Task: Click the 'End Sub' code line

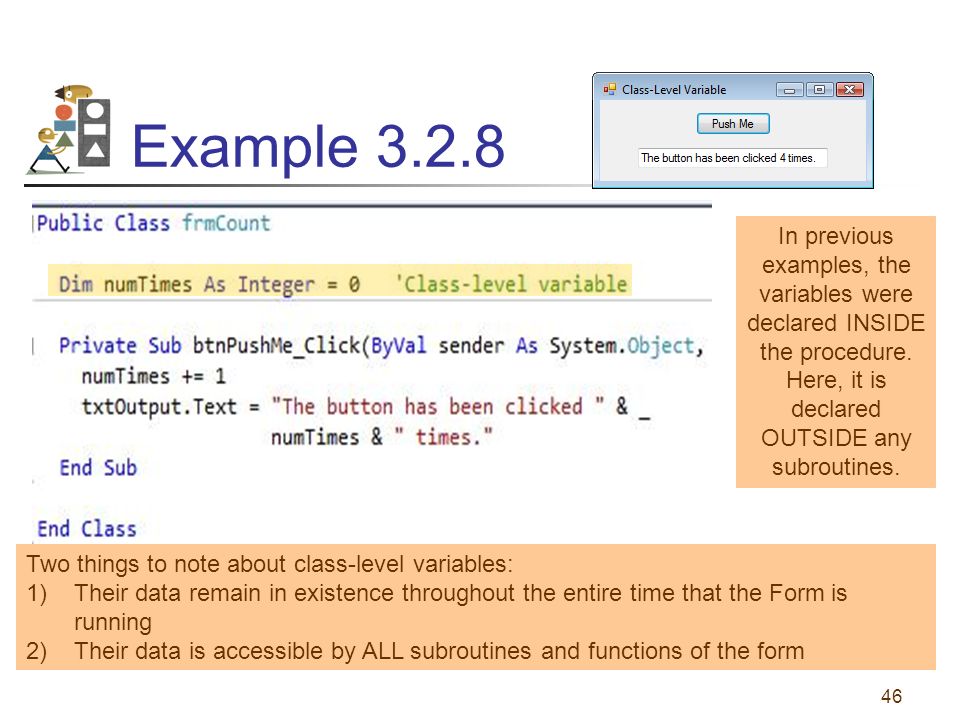Action: tap(98, 468)
